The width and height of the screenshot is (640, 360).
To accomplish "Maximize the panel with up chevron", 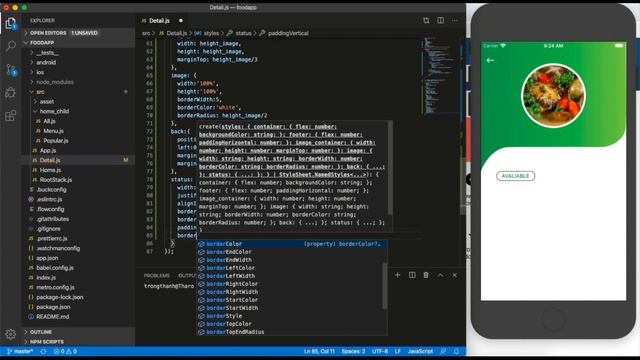I will [440, 275].
